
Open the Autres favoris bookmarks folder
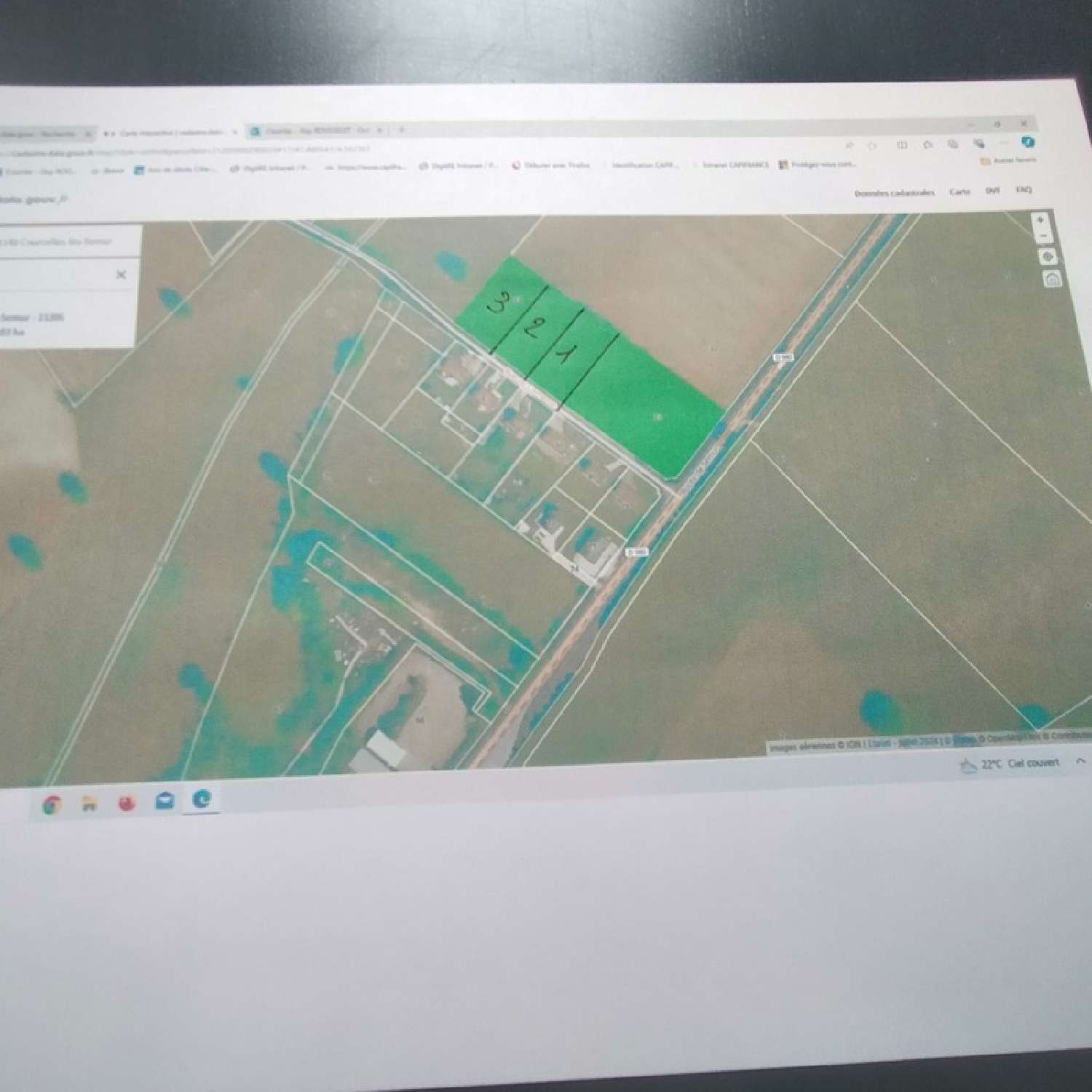tap(1008, 159)
